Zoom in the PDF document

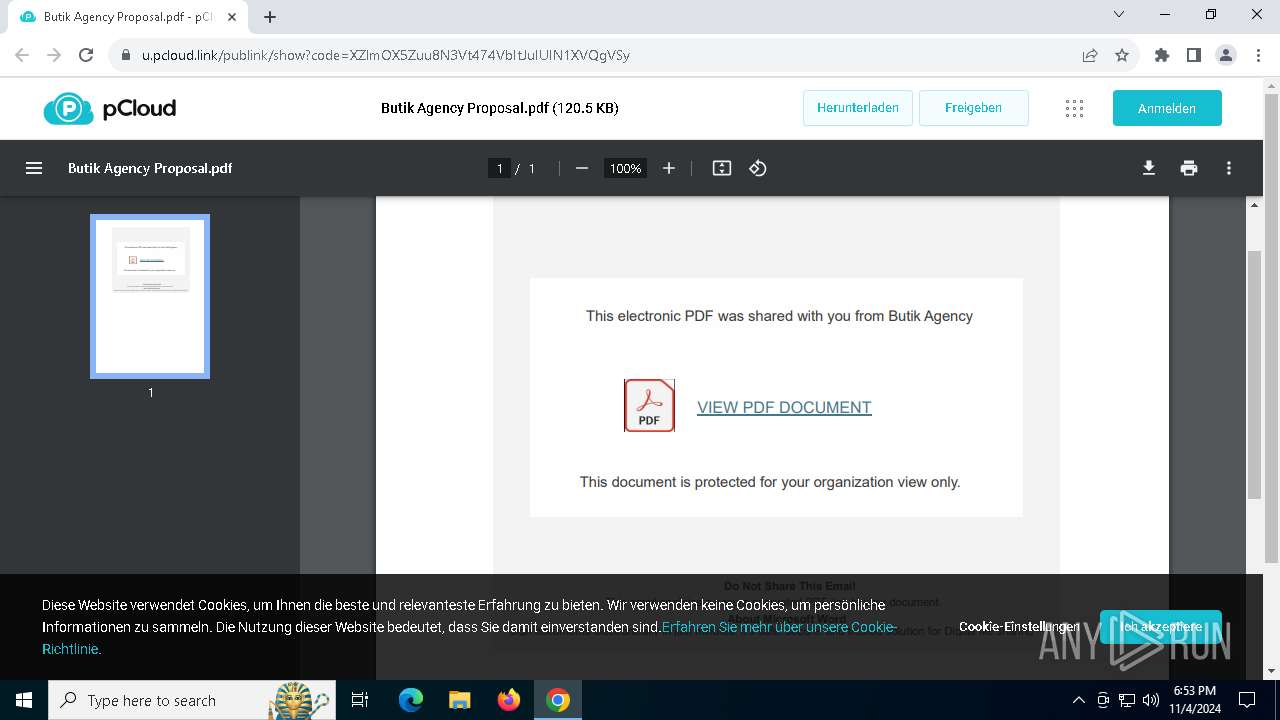(x=669, y=168)
